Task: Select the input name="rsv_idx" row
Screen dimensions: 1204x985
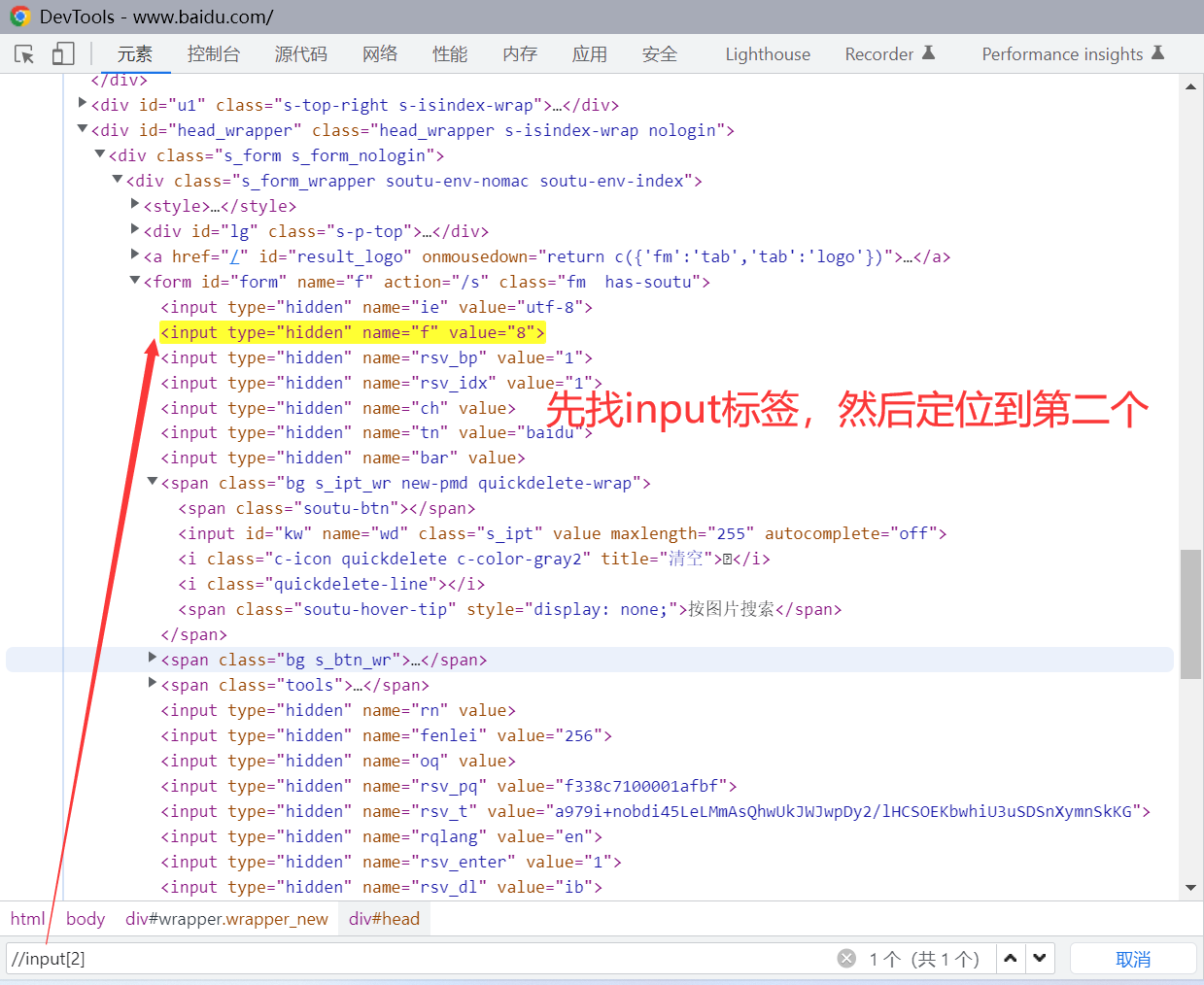Action: click(381, 383)
